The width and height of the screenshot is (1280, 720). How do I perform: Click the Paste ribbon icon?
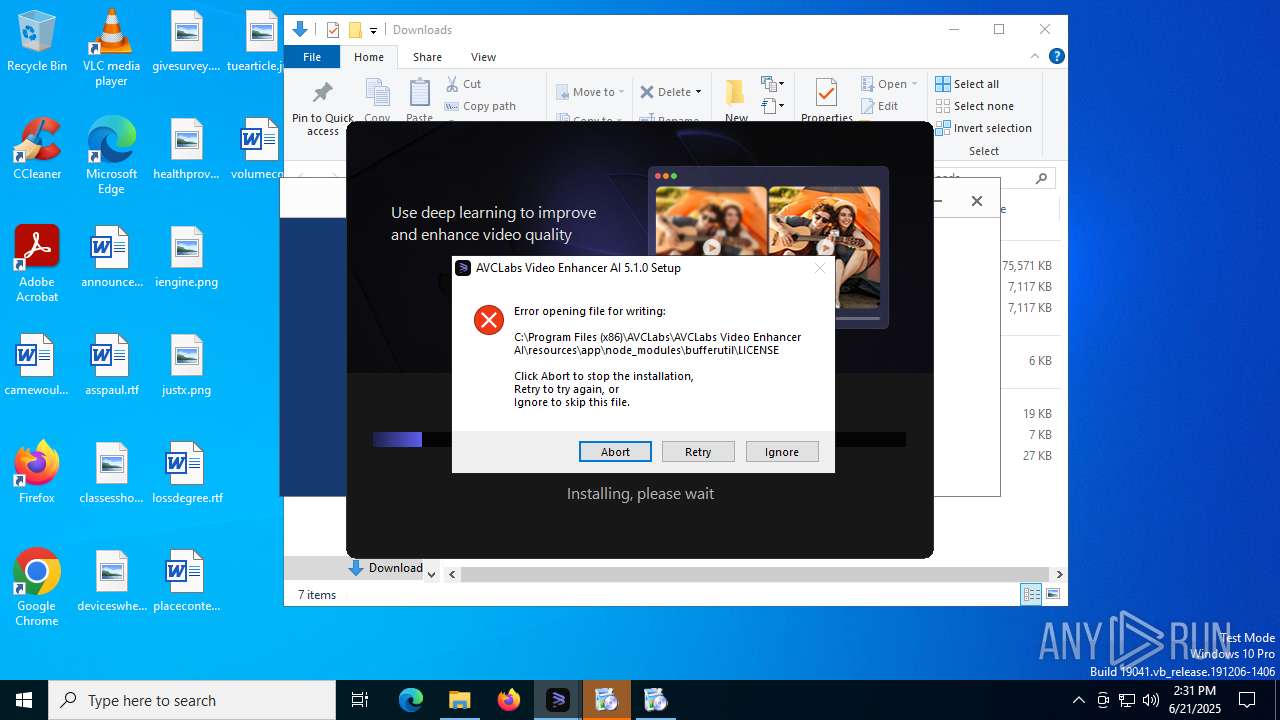pos(420,95)
